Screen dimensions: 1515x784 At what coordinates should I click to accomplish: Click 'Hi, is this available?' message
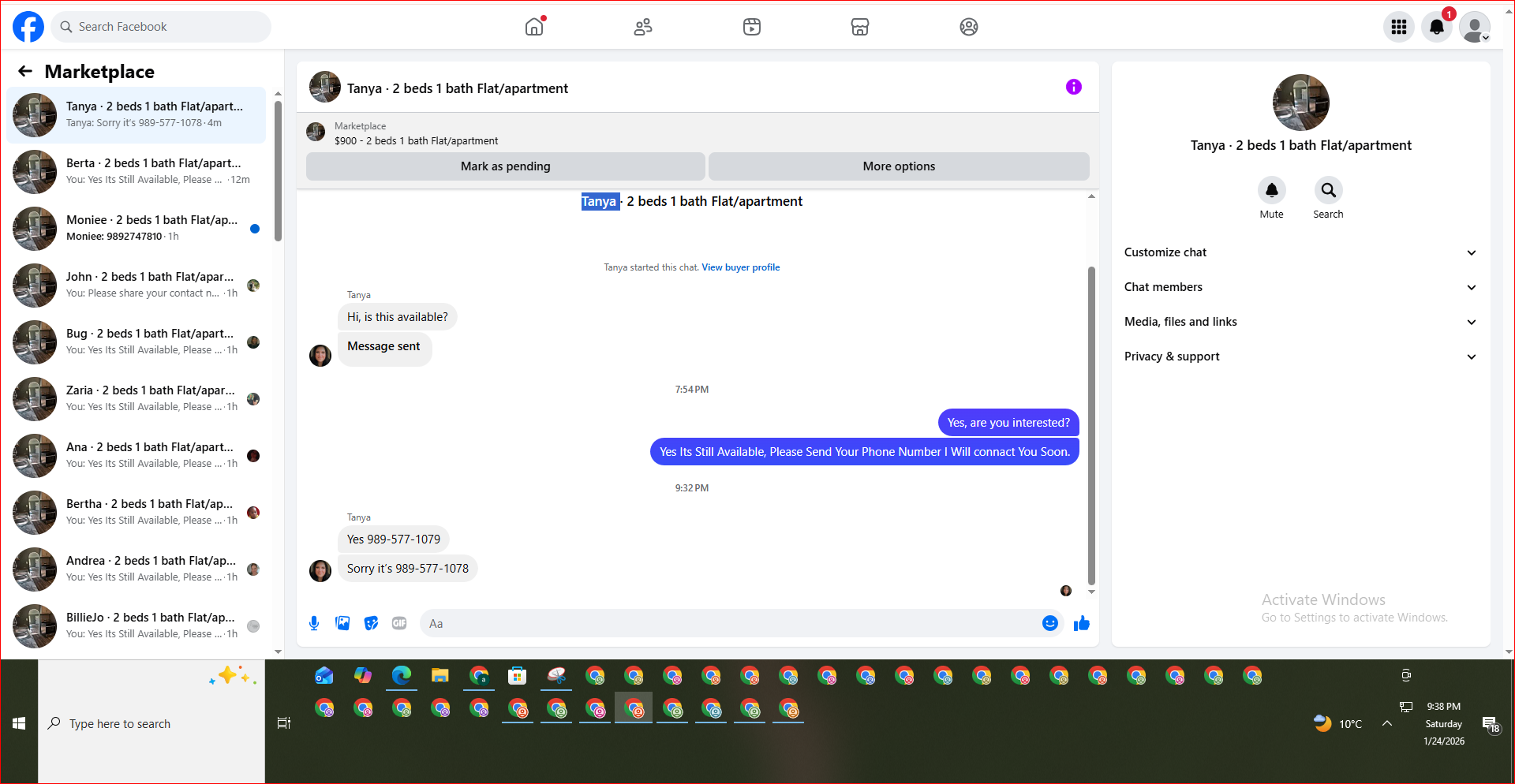[x=397, y=317]
